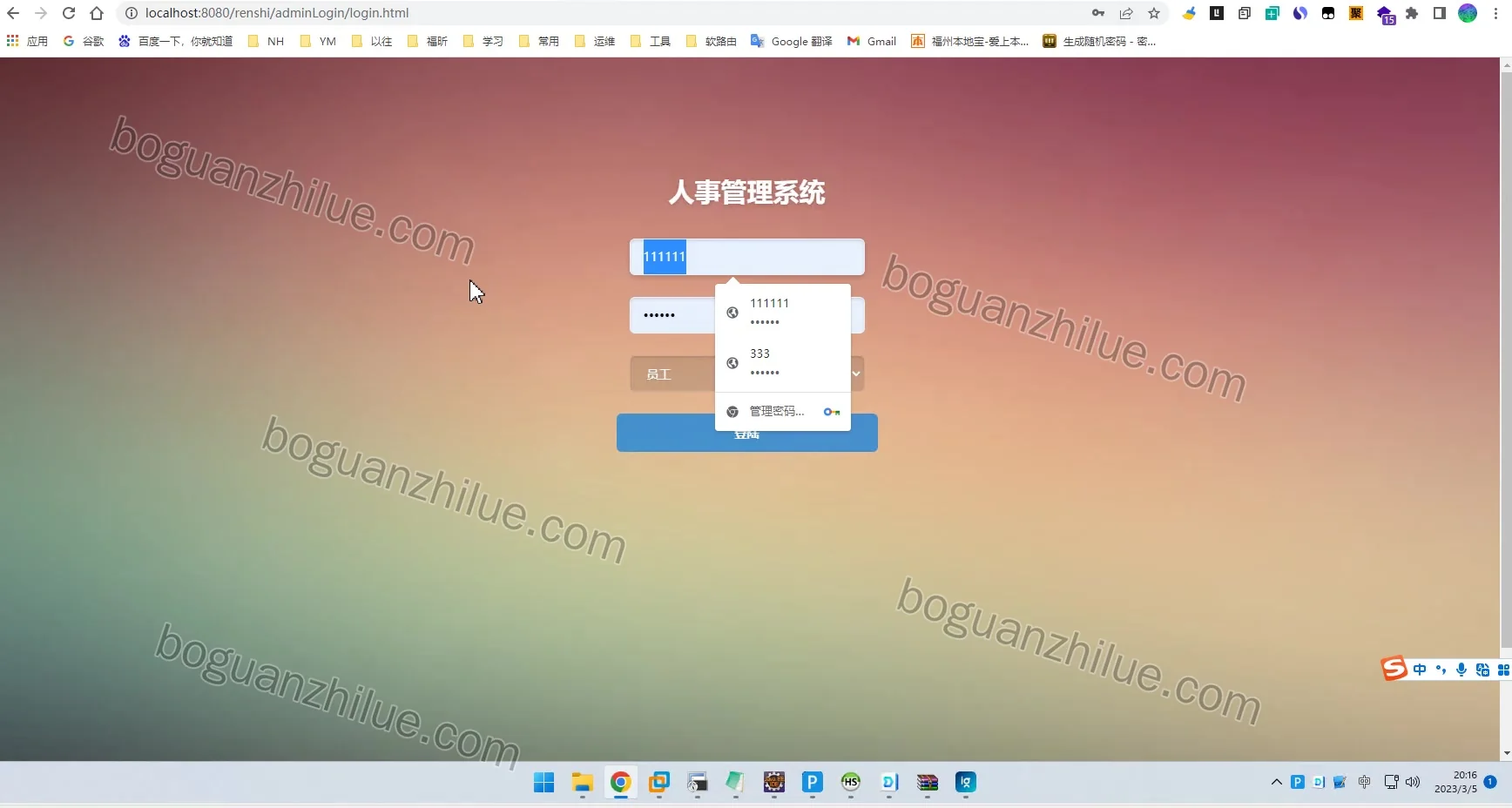Open the Gmail bookmark
This screenshot has height=808, width=1512.
click(872, 41)
